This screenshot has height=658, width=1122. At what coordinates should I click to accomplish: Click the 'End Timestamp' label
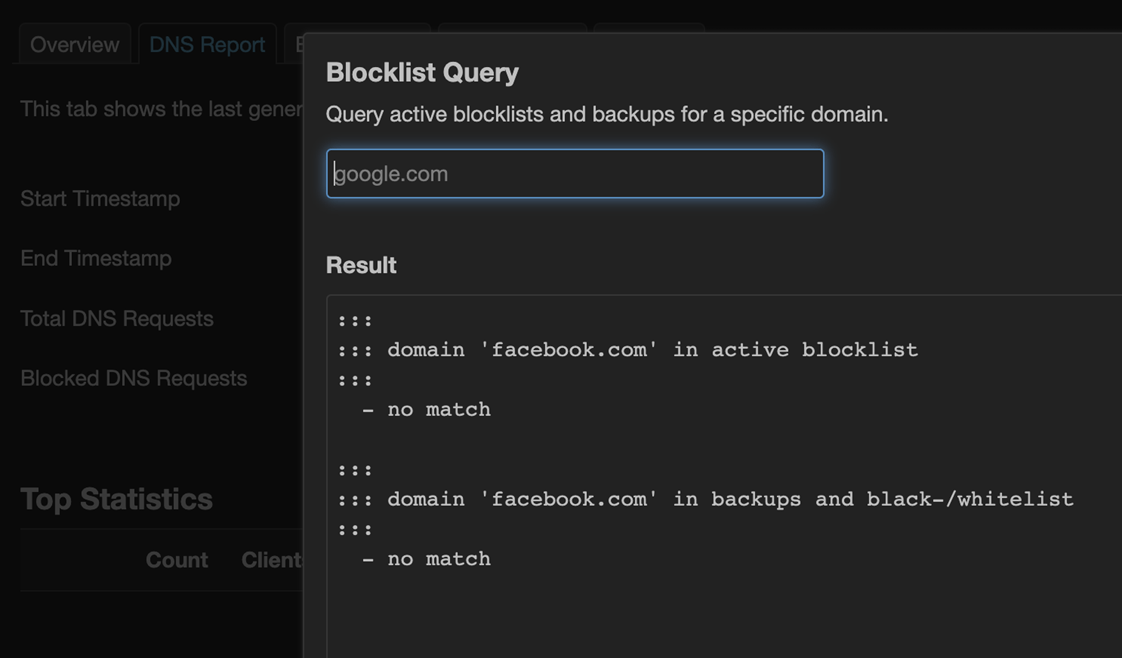pos(96,258)
